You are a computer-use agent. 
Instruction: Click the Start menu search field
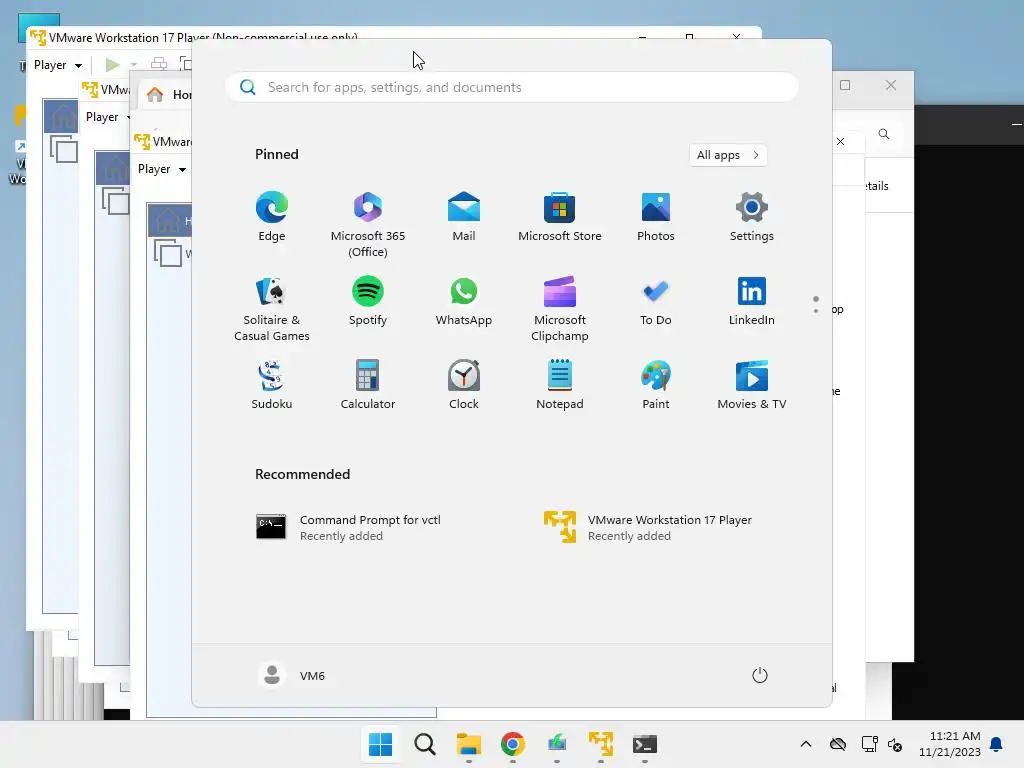[512, 88]
